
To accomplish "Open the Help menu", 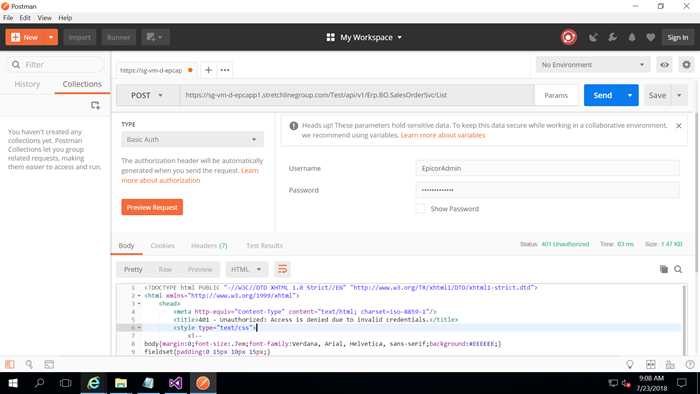I will coord(65,18).
